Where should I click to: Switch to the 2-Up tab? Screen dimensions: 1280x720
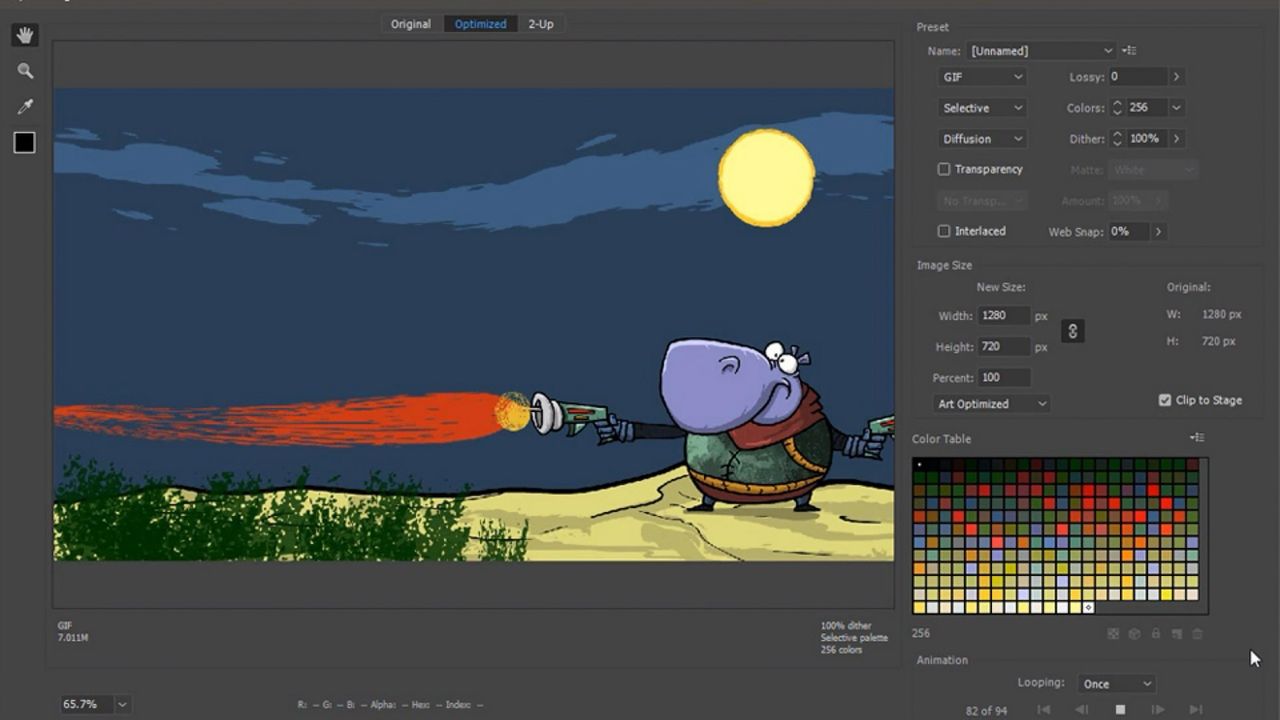(x=541, y=23)
